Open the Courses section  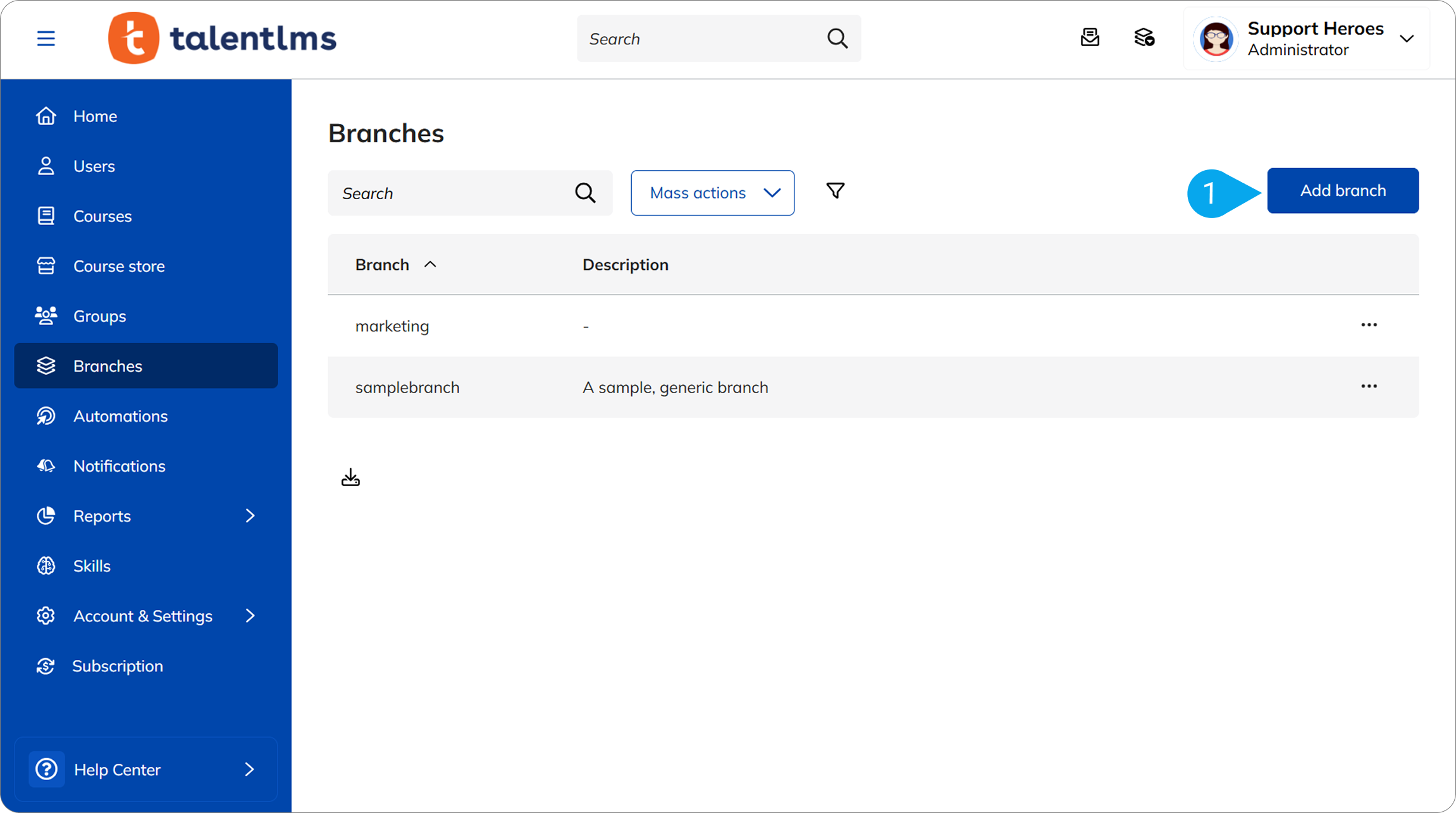tap(102, 216)
